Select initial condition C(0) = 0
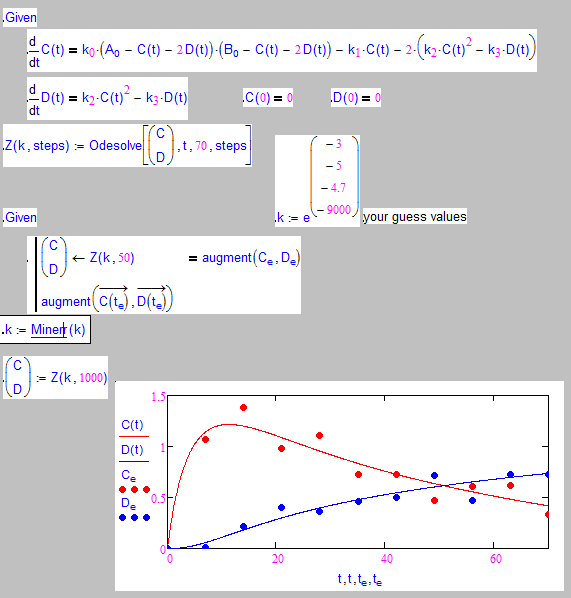The width and height of the screenshot is (571, 598). point(268,98)
